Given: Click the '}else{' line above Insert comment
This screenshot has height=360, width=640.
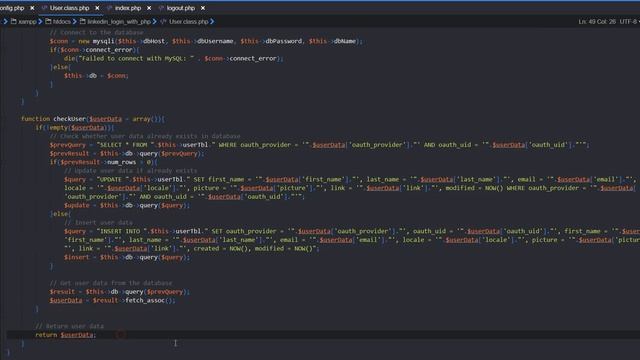Looking at the screenshot, I should [60, 214].
